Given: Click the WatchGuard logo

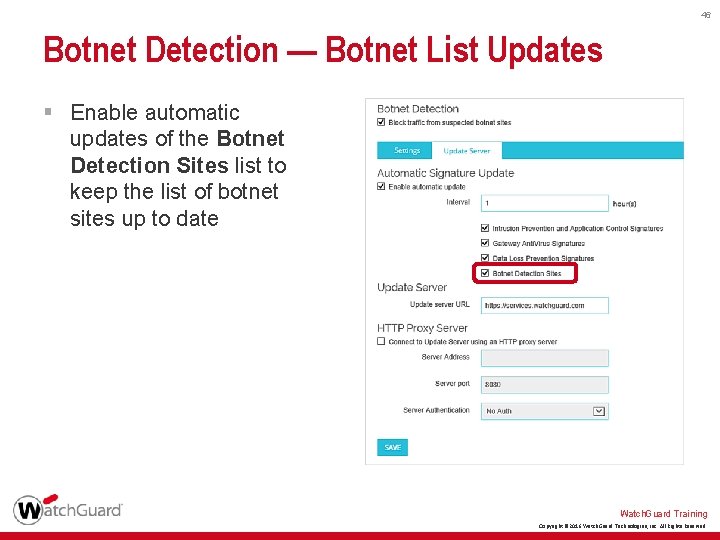Looking at the screenshot, I should coord(68,509).
